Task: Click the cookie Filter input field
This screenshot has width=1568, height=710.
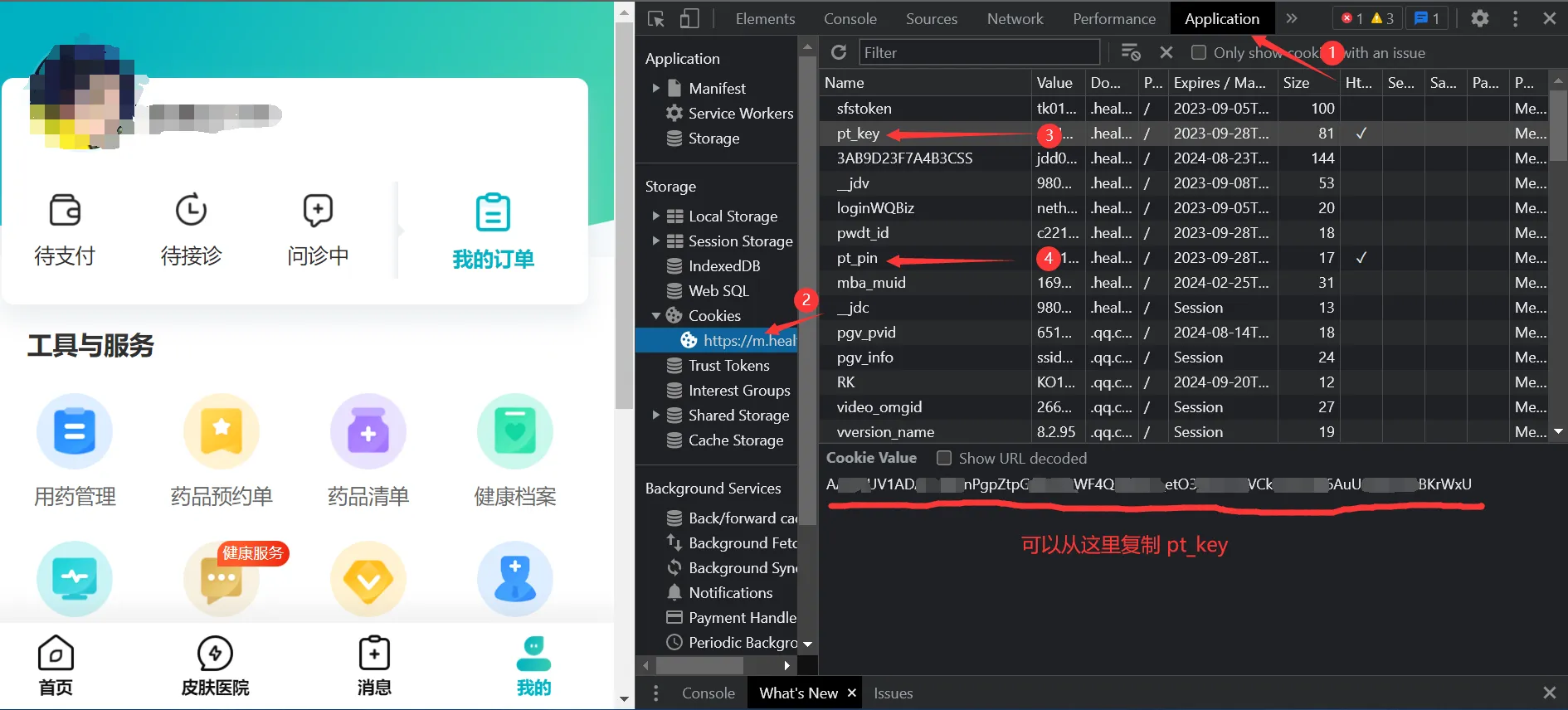Action: (979, 53)
